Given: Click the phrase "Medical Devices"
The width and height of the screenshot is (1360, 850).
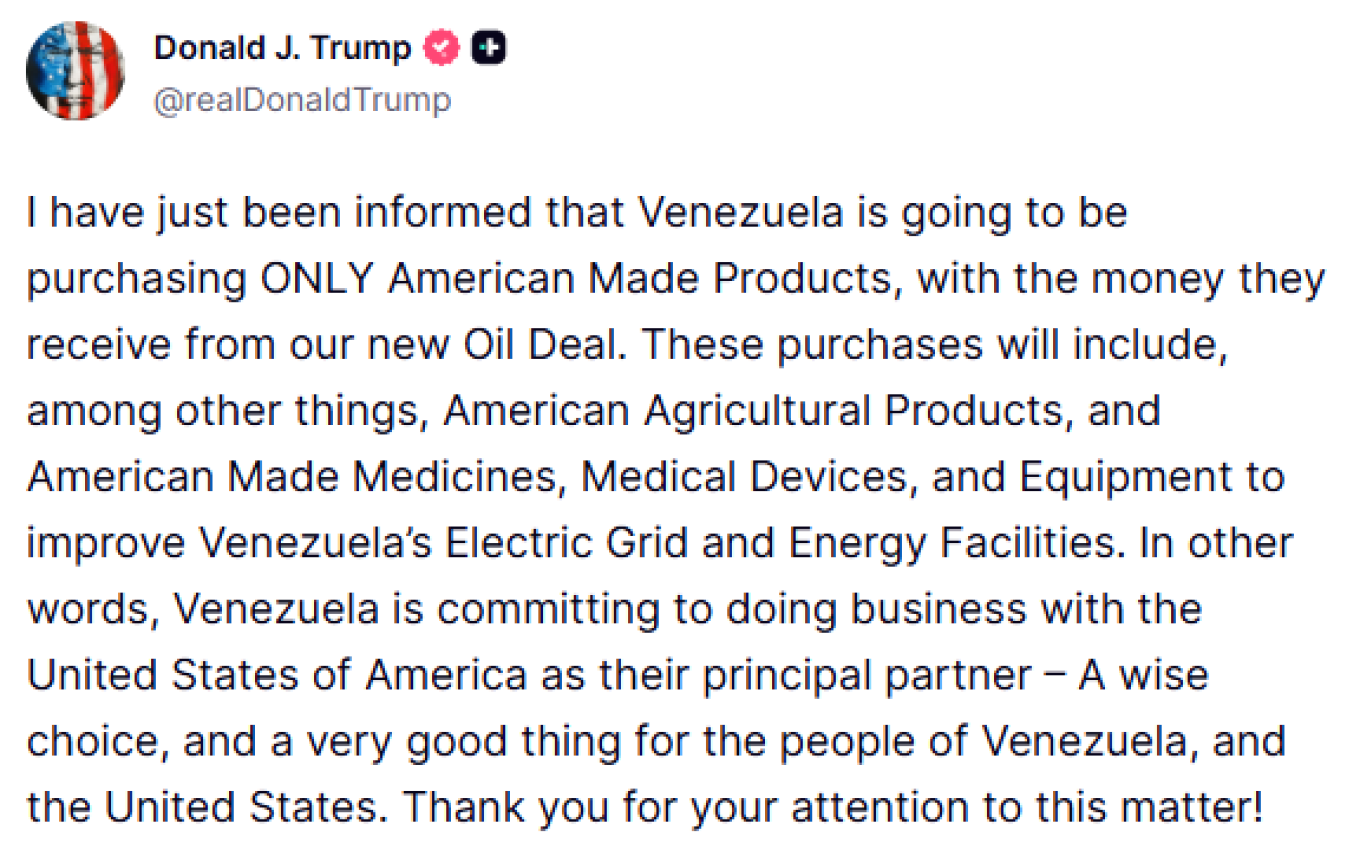Looking at the screenshot, I should [x=745, y=477].
